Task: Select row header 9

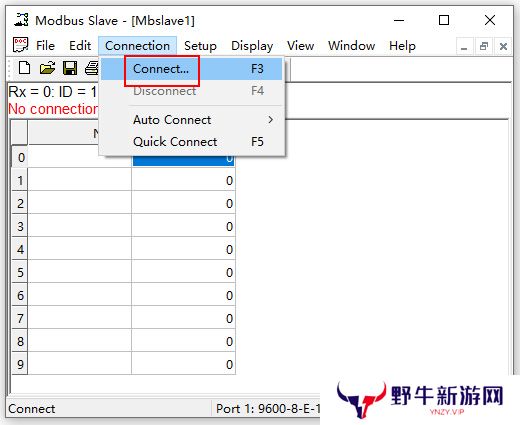Action: (x=20, y=364)
